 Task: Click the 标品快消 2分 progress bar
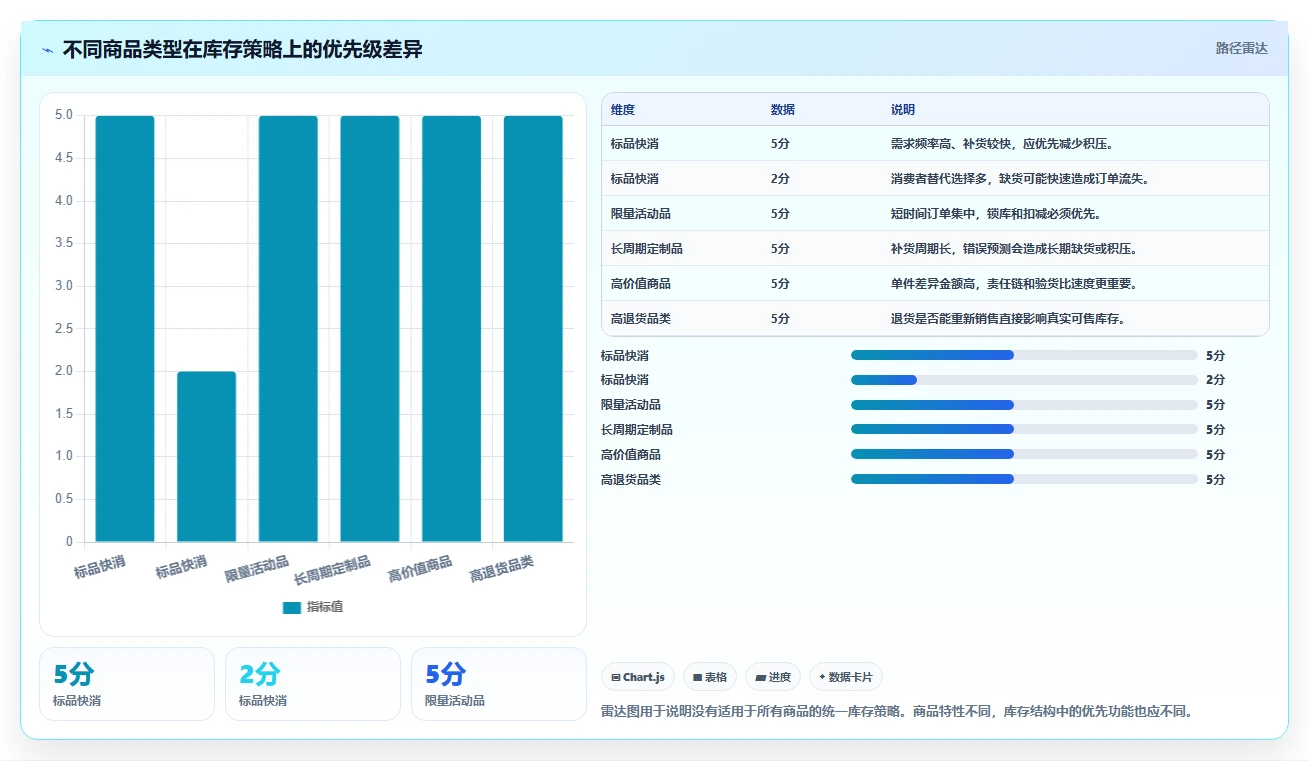coord(1024,380)
